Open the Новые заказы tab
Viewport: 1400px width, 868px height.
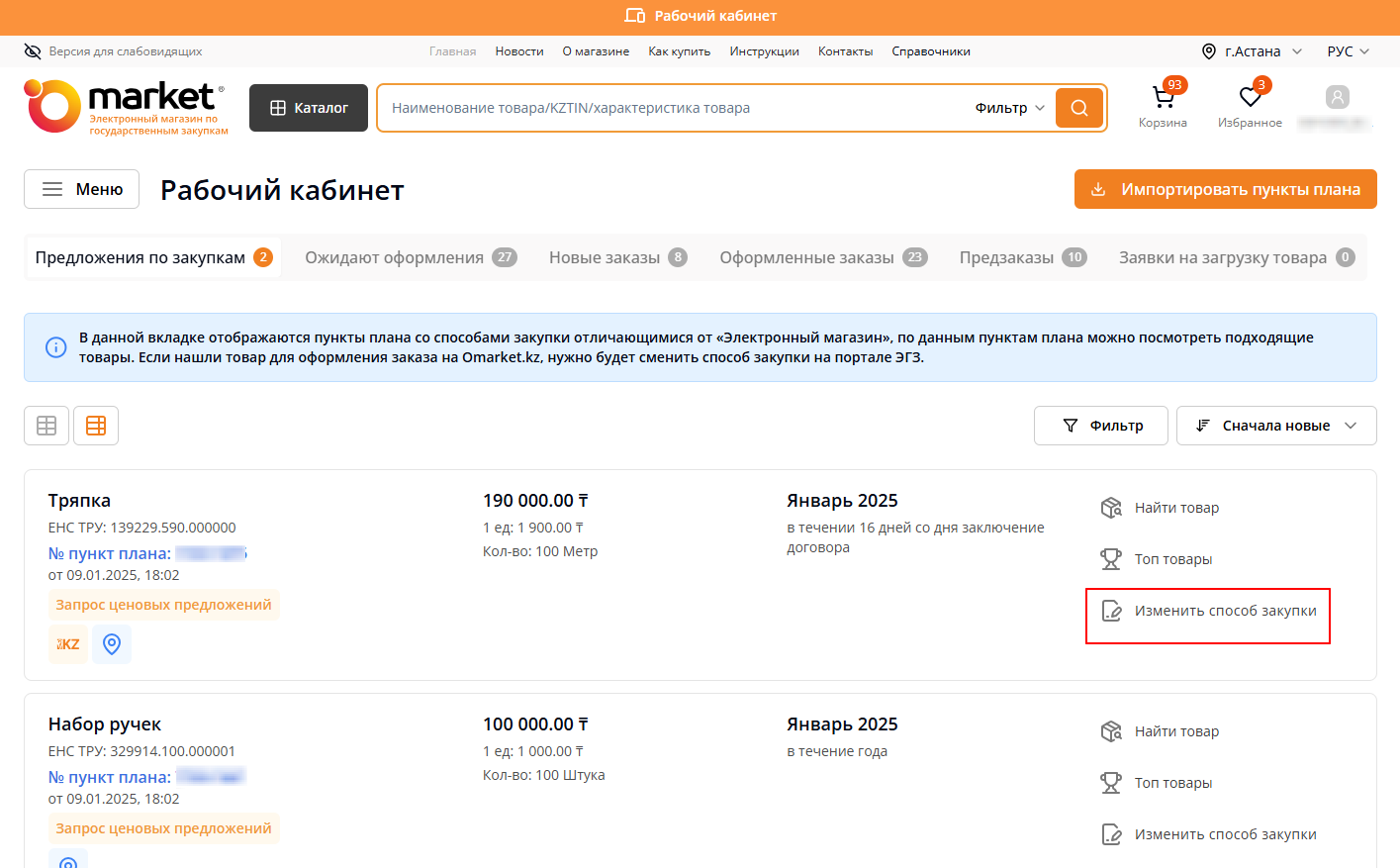coord(616,257)
